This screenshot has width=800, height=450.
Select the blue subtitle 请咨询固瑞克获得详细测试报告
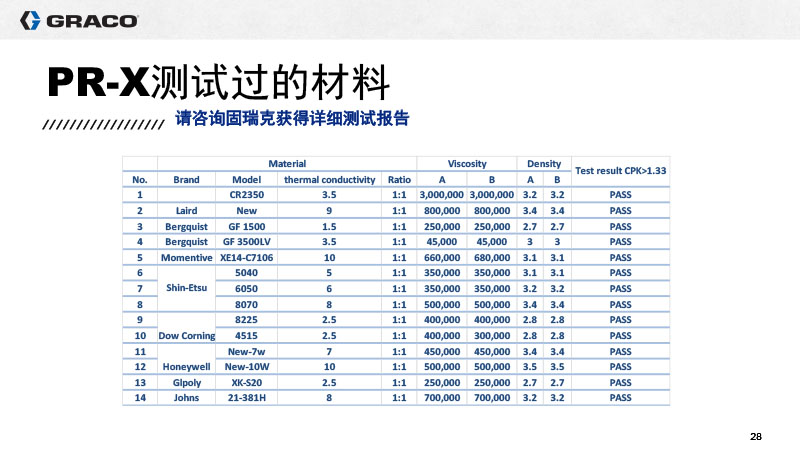(x=292, y=118)
